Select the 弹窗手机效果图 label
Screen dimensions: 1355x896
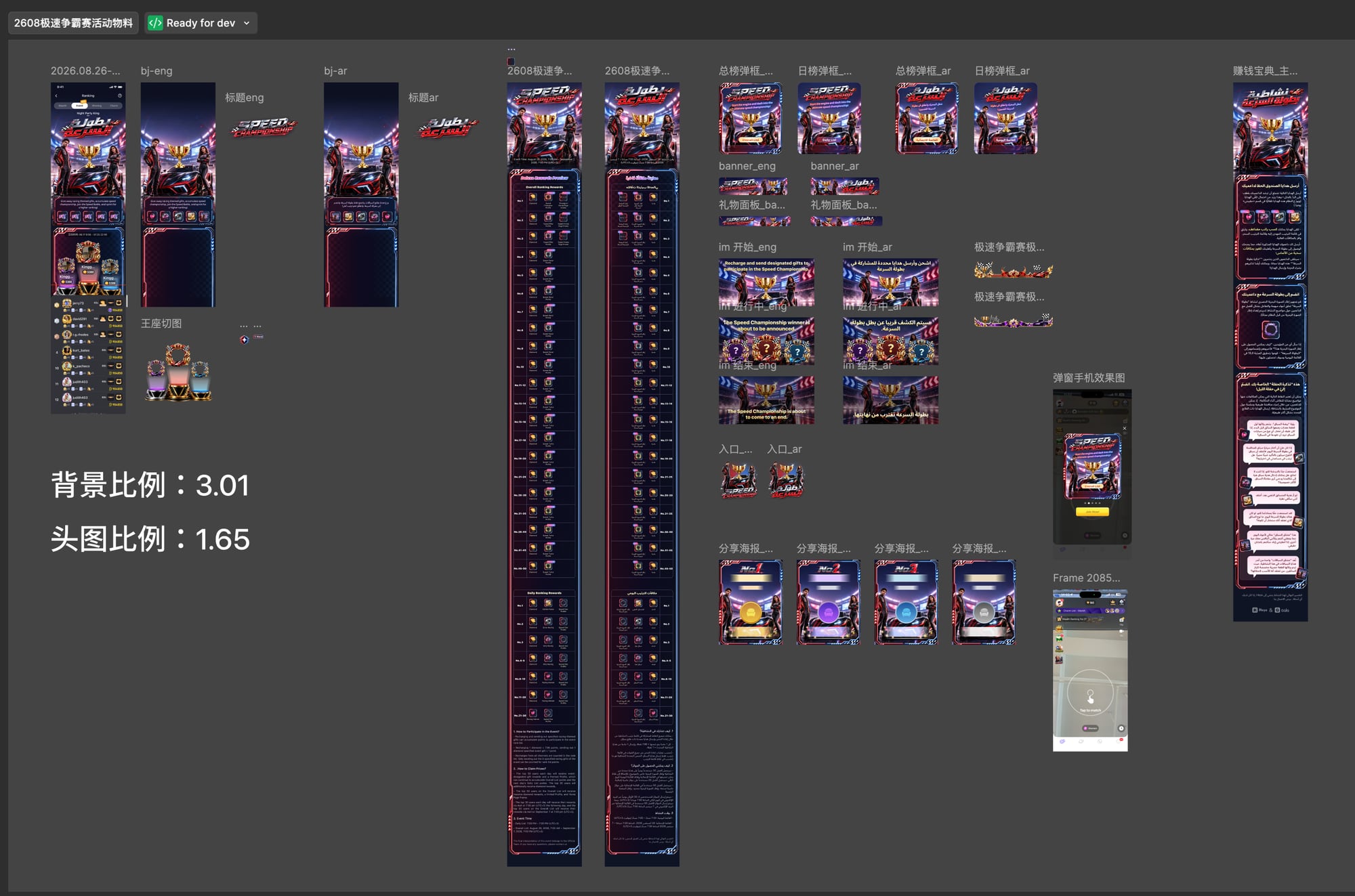point(1089,378)
